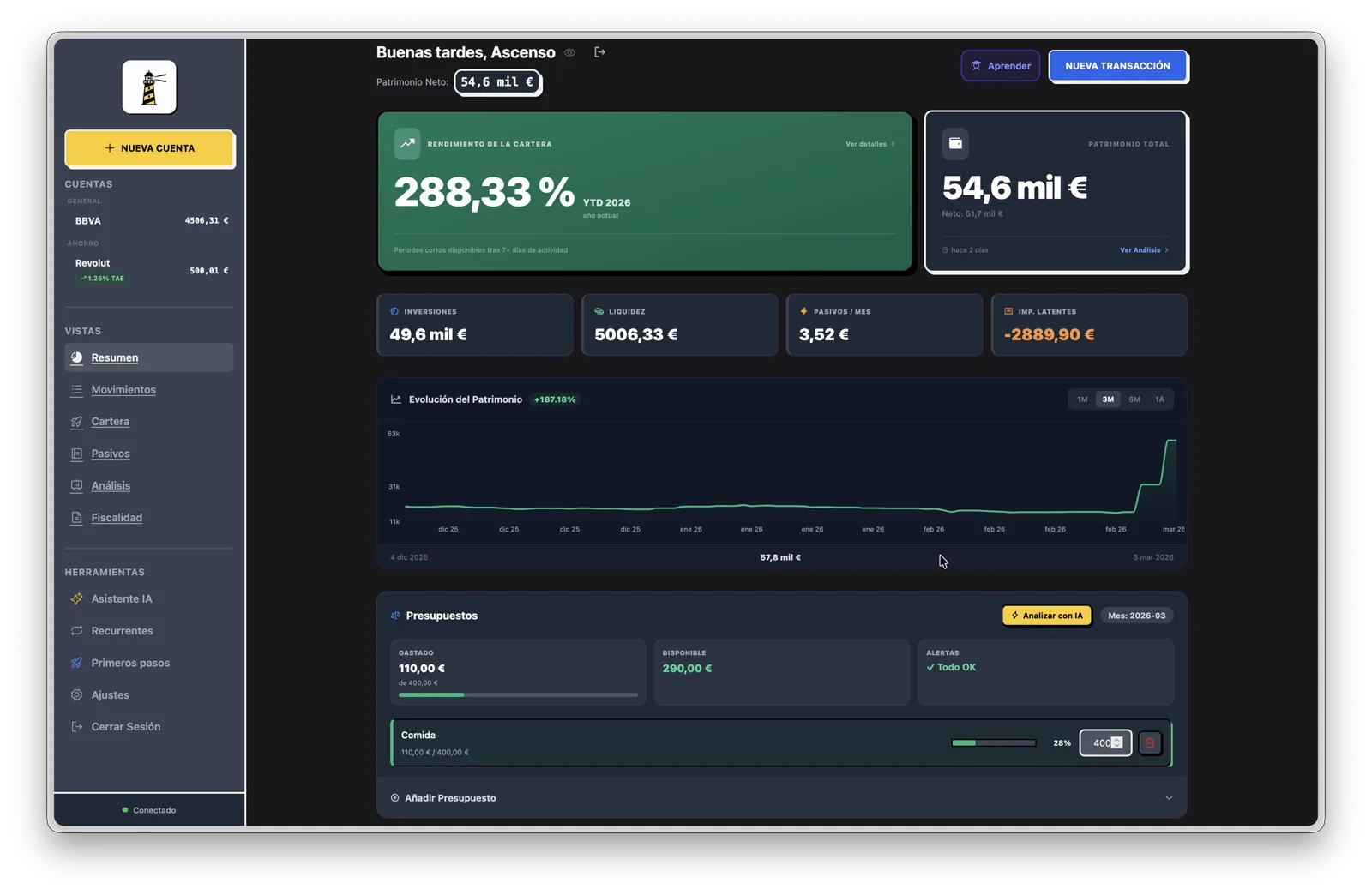
Task: Select the 3M chart range
Action: pos(1108,399)
